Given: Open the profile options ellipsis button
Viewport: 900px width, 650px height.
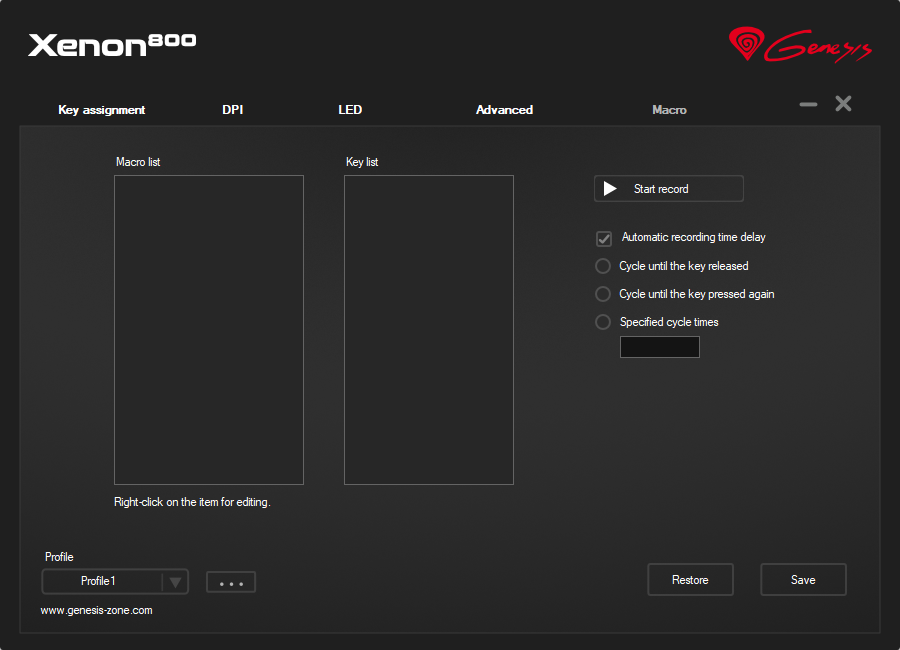Looking at the screenshot, I should [231, 582].
